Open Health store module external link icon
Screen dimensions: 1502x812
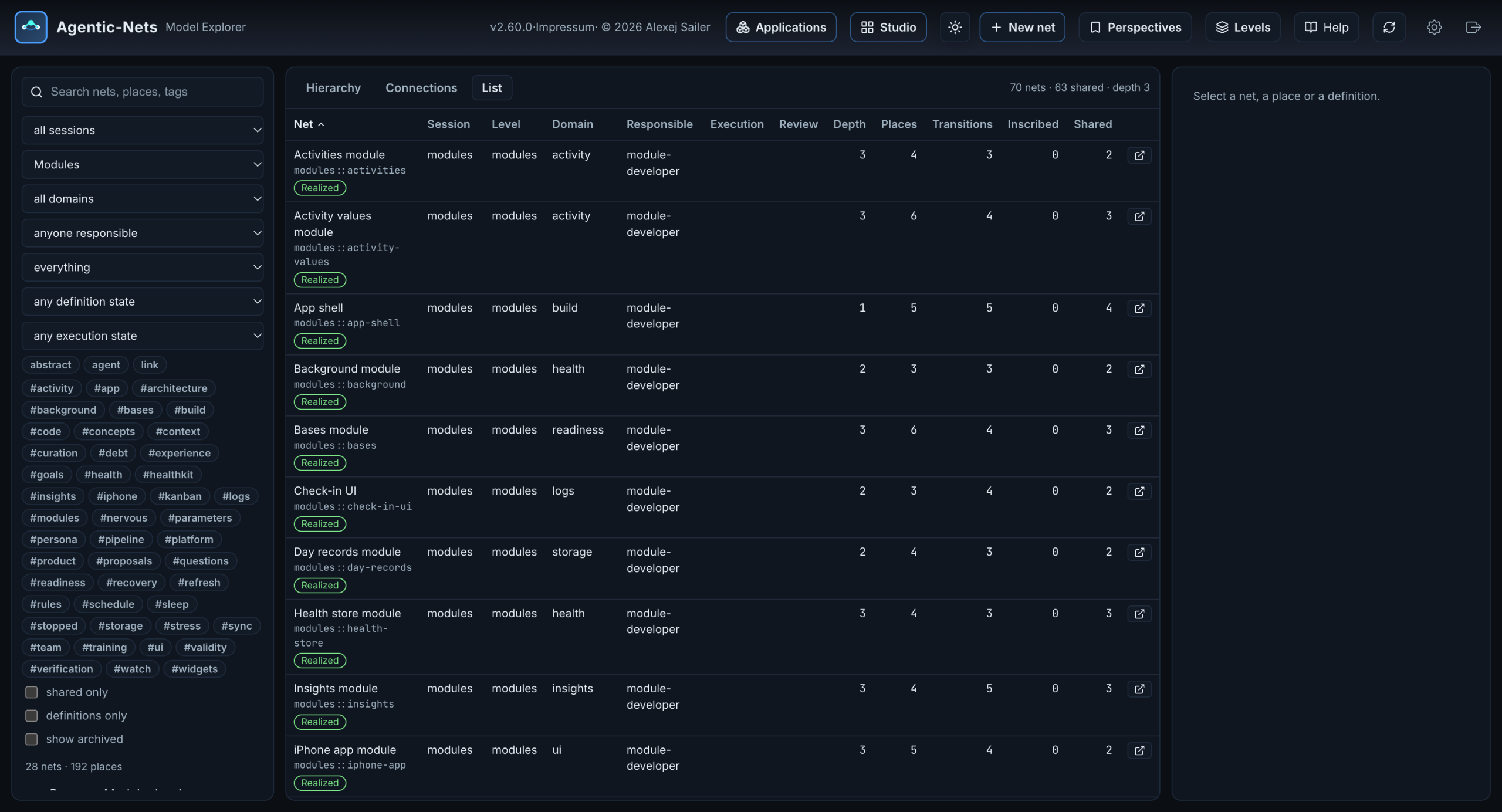pyautogui.click(x=1139, y=614)
